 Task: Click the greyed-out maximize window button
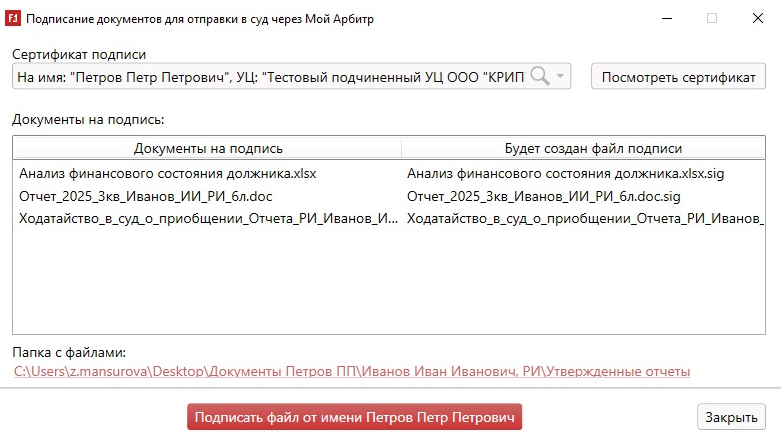(x=712, y=18)
